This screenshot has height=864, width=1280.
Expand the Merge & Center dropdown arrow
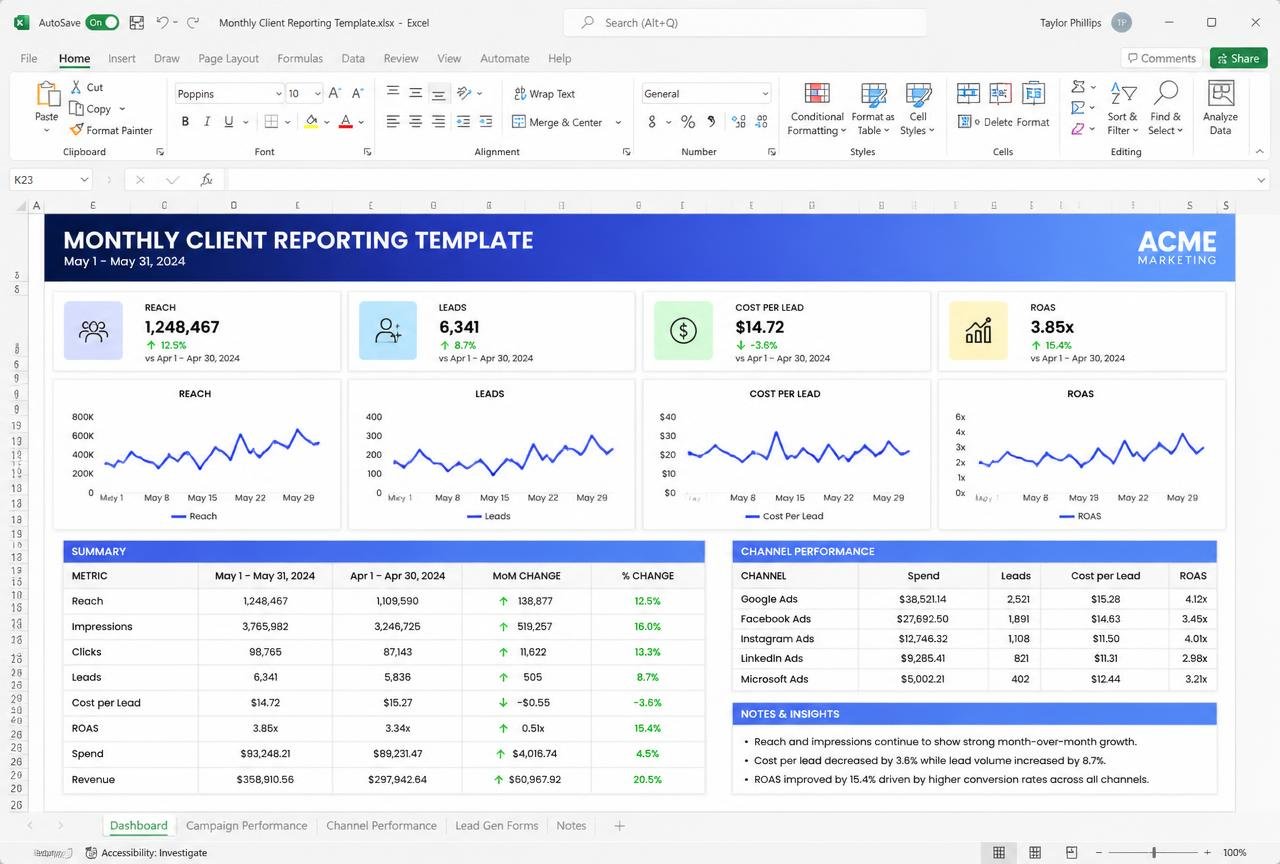click(618, 122)
